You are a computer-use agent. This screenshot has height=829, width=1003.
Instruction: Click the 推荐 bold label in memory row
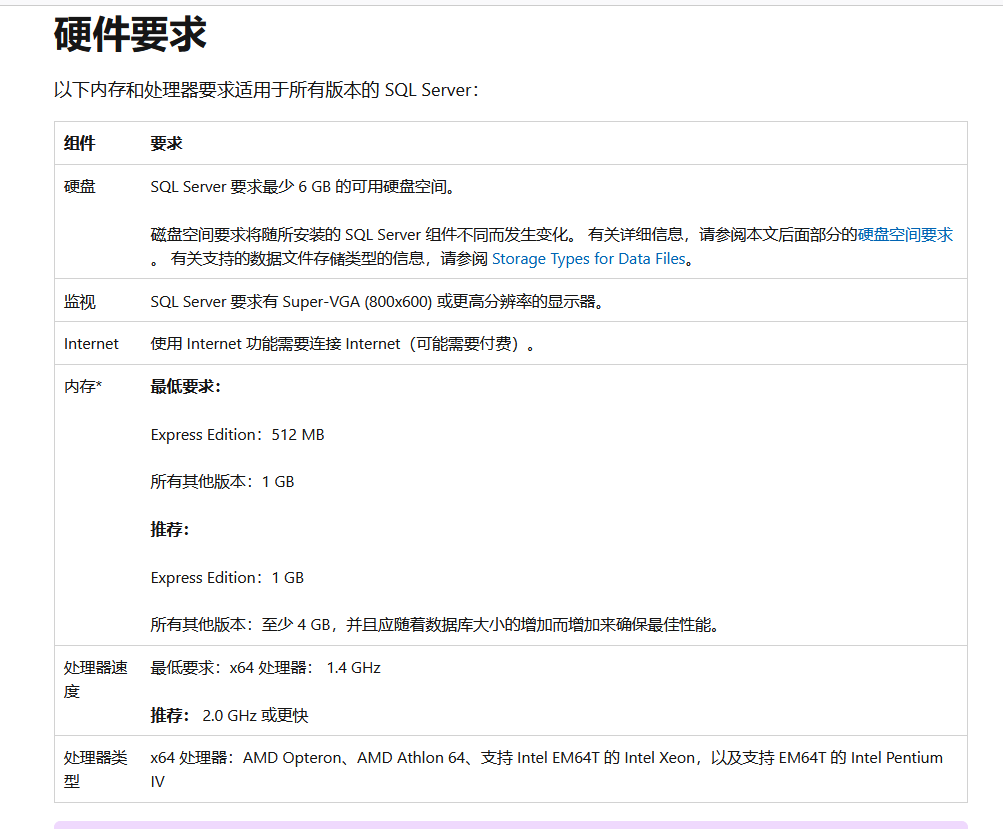click(x=170, y=530)
